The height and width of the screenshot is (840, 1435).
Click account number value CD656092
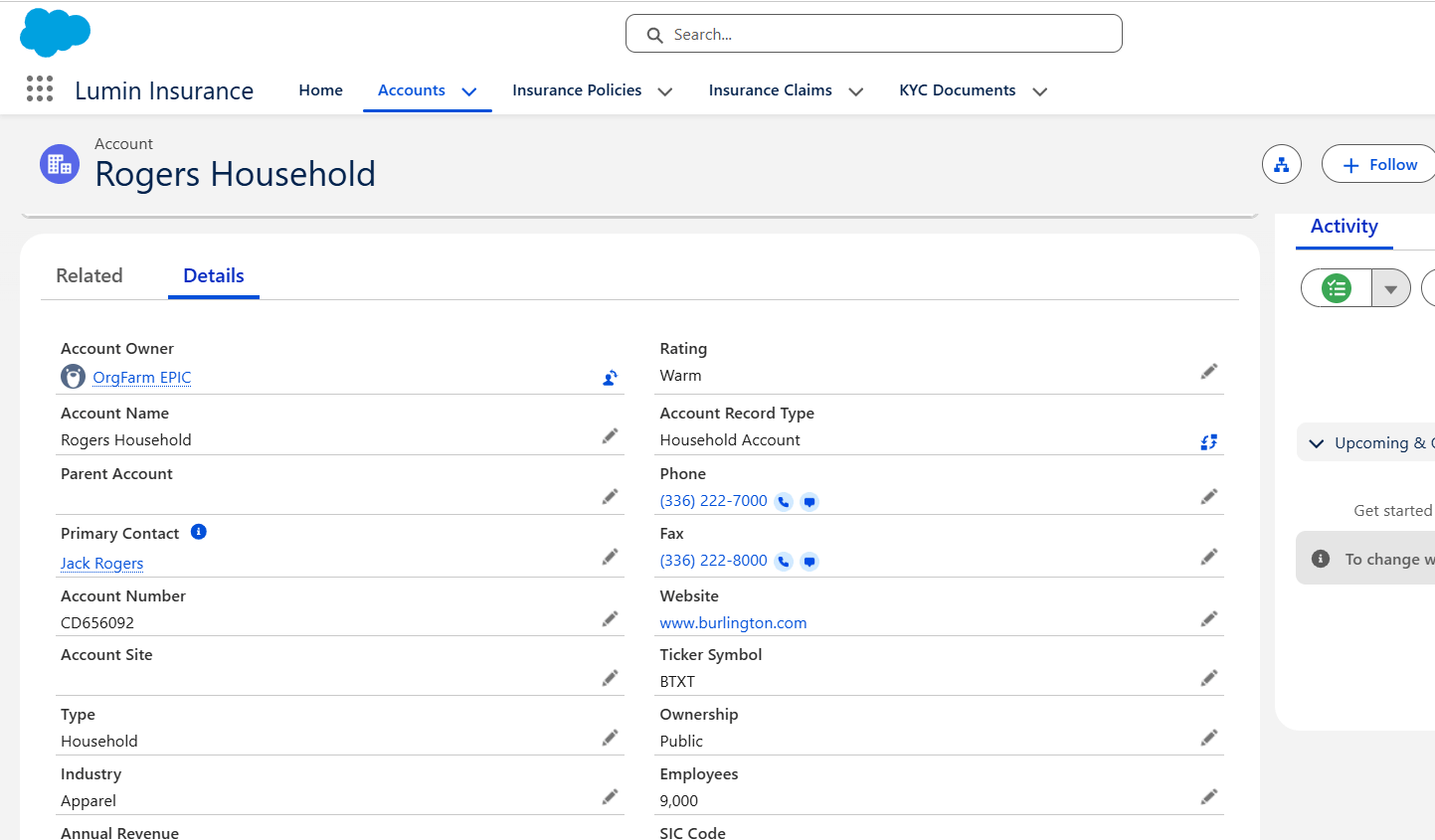pos(97,623)
